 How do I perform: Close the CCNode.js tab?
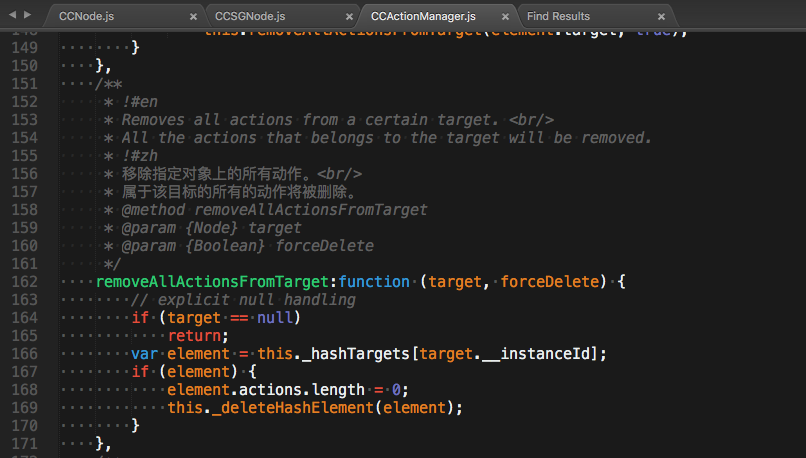pyautogui.click(x=193, y=17)
